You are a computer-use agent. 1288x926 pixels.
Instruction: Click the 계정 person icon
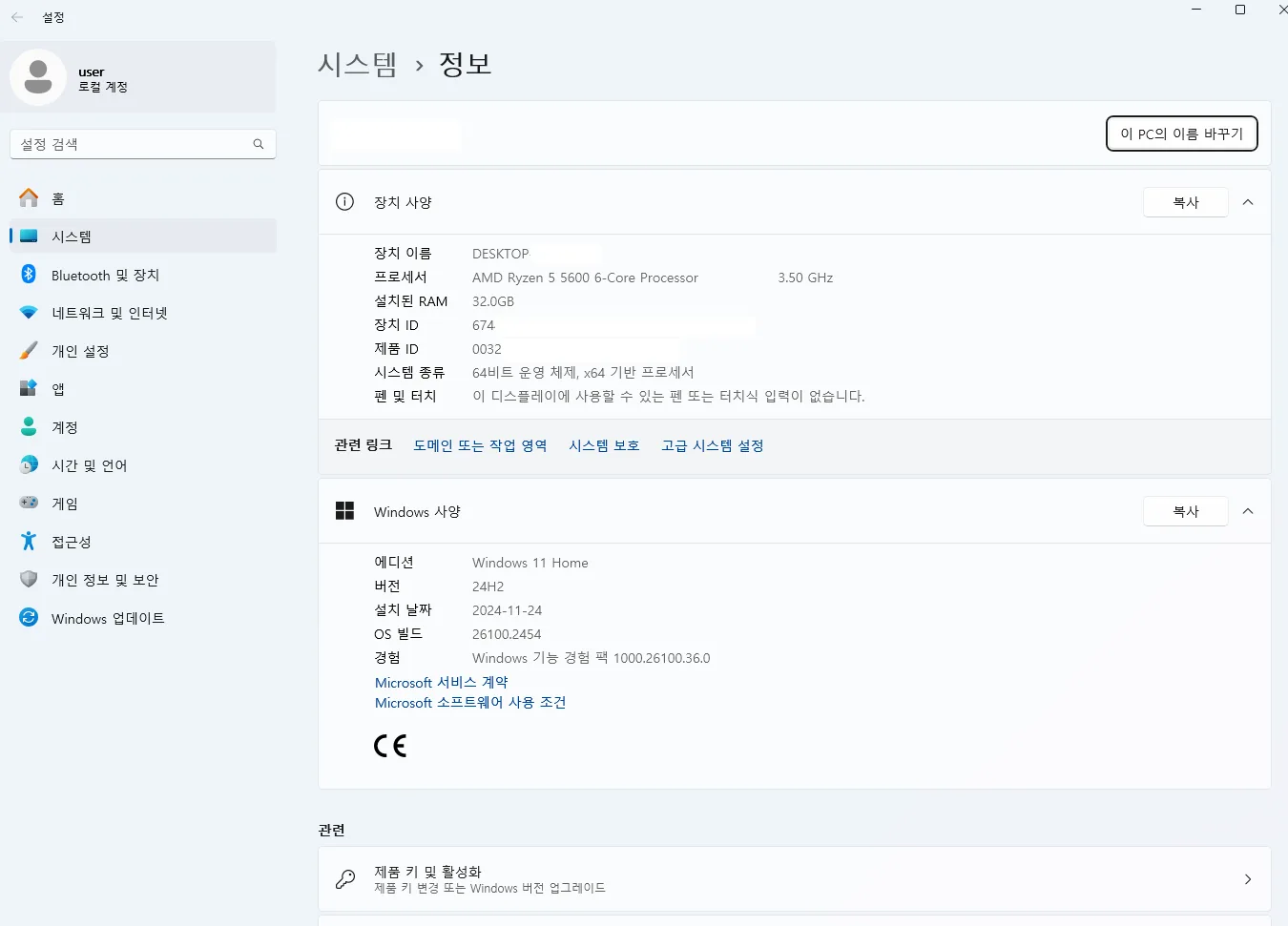pyautogui.click(x=30, y=427)
